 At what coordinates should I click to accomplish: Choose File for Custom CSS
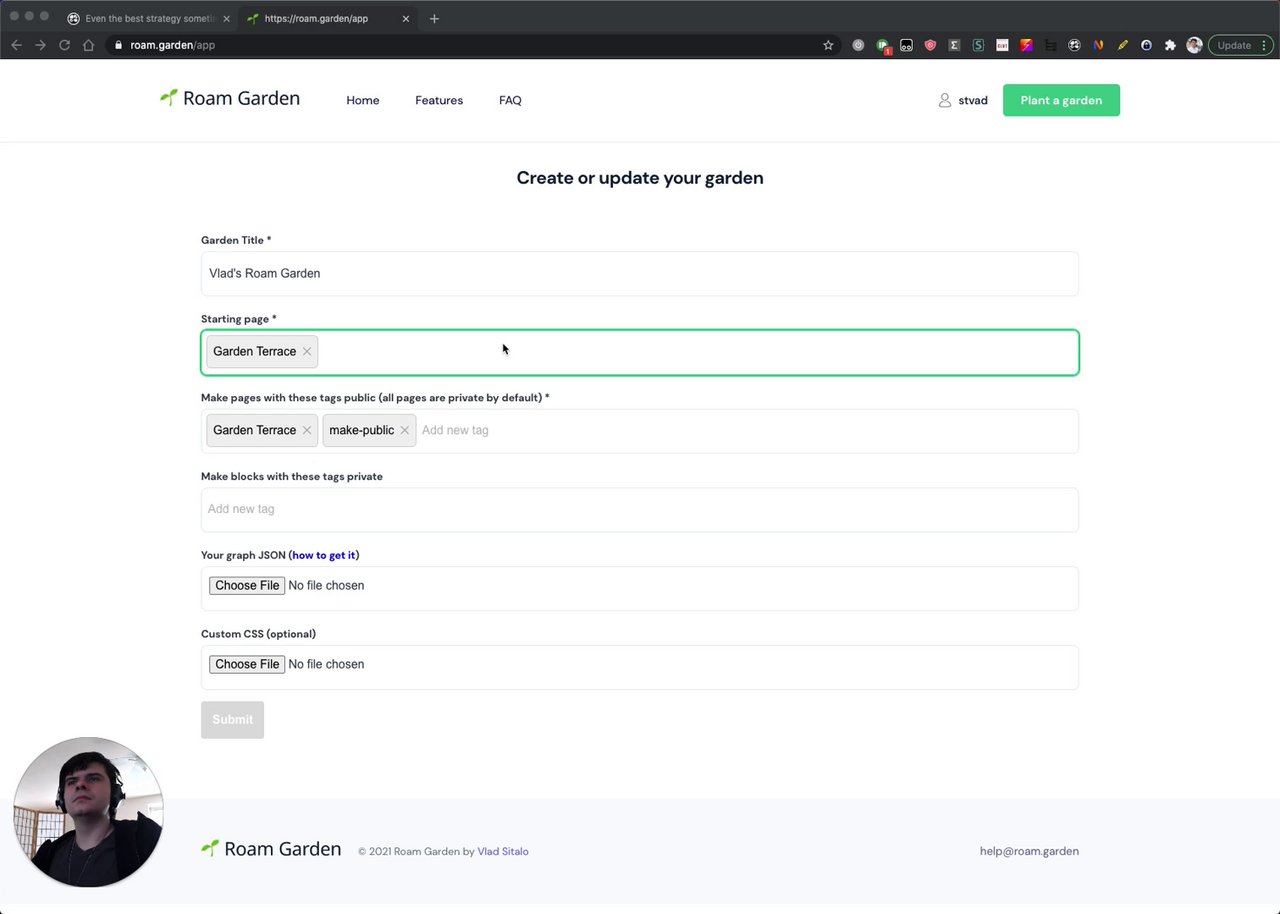[247, 665]
